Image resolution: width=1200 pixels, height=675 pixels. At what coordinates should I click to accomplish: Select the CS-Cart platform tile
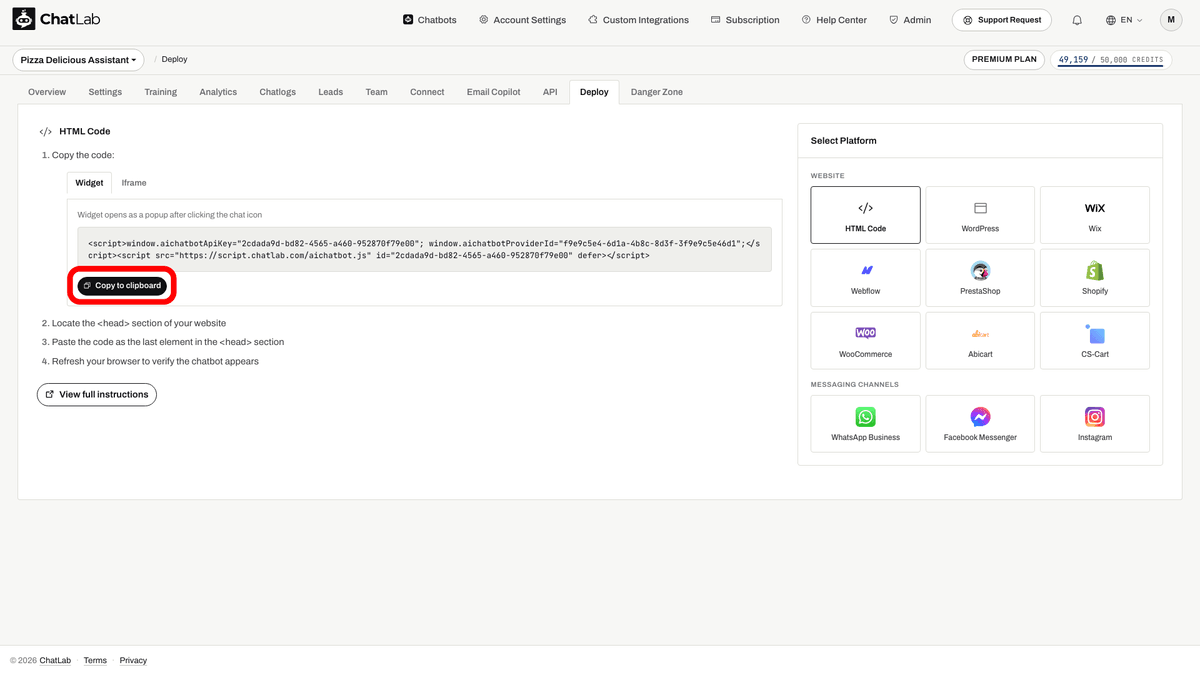pos(1095,341)
